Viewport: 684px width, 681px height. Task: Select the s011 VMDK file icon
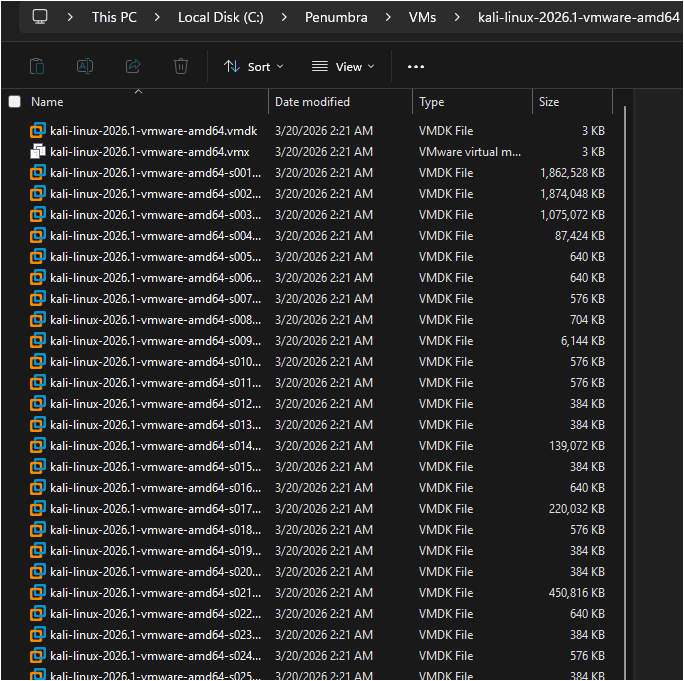pos(38,382)
